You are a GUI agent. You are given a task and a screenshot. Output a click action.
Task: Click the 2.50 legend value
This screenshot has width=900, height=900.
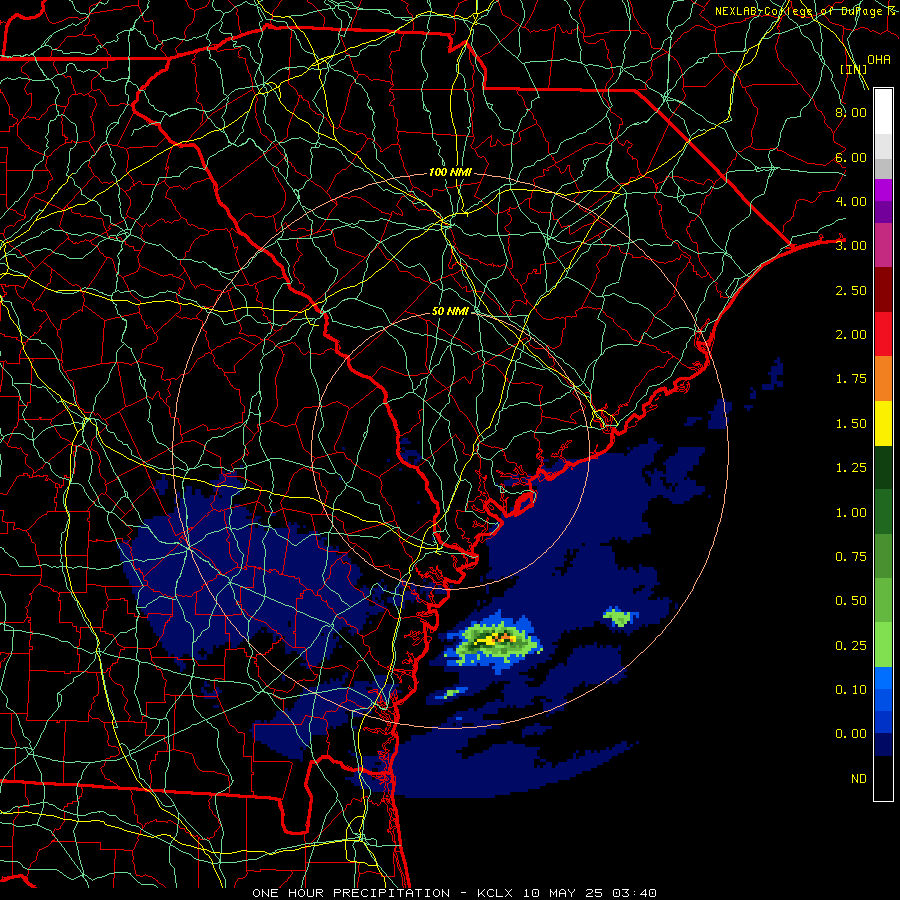coord(851,290)
